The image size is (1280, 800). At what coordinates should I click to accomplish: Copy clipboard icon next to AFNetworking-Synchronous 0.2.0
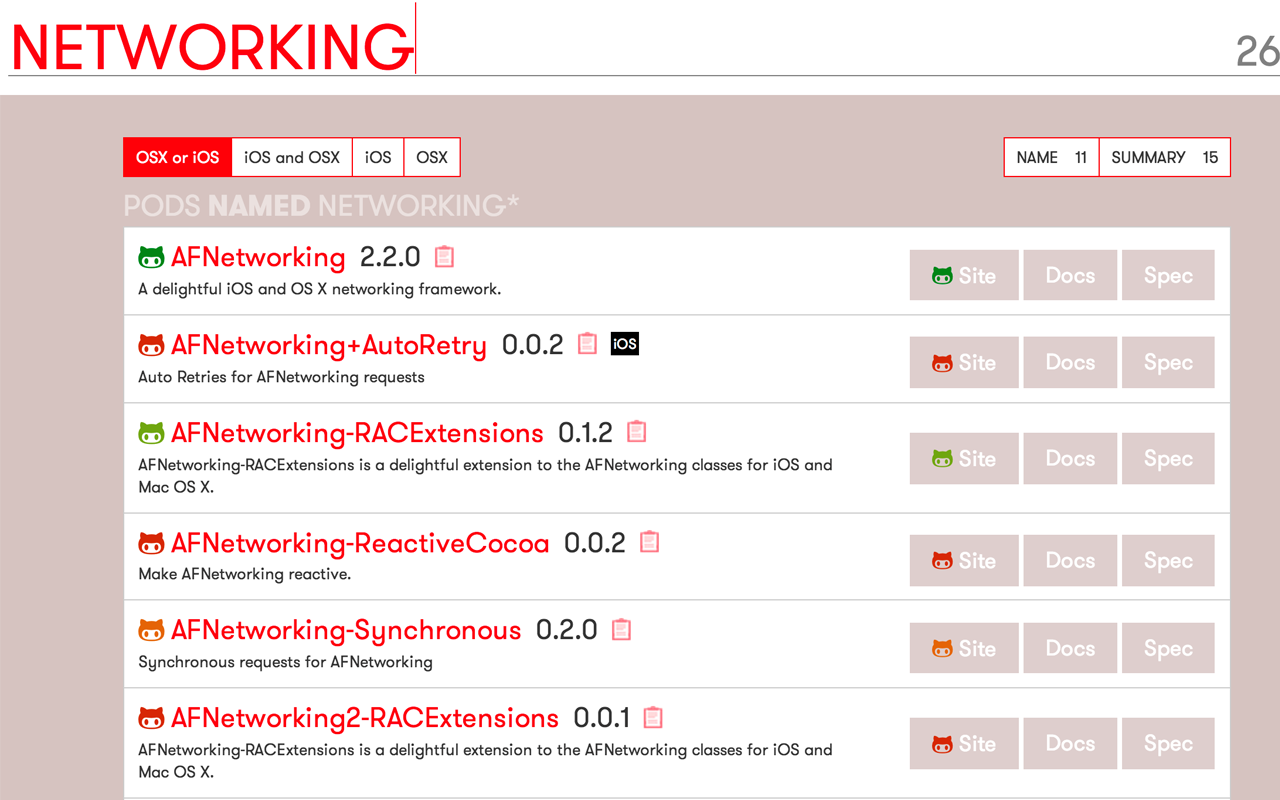621,630
